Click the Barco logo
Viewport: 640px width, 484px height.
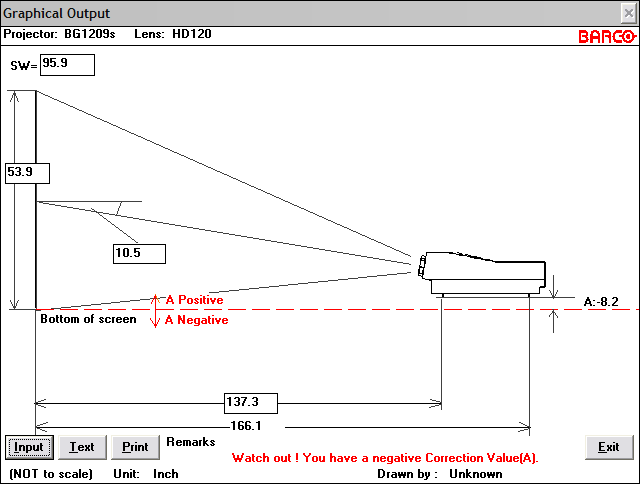[607, 37]
